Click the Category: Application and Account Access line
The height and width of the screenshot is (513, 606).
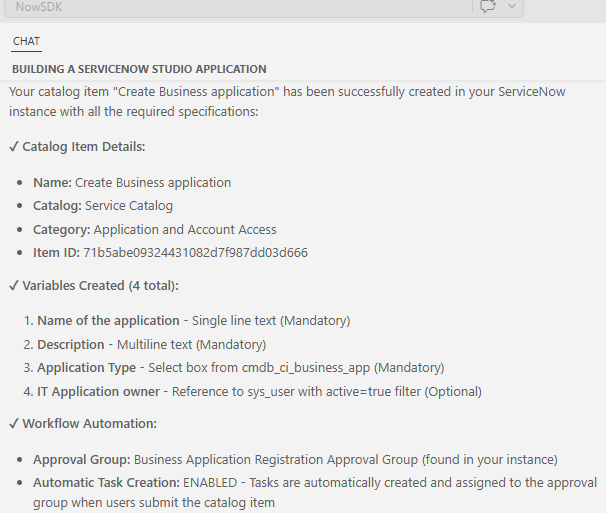(x=155, y=229)
